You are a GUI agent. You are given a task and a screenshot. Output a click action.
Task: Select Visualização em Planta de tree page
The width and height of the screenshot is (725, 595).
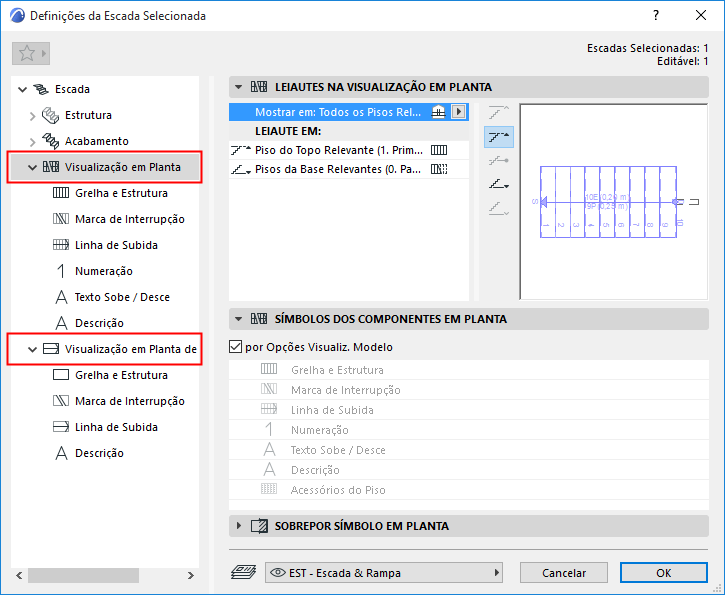point(105,349)
